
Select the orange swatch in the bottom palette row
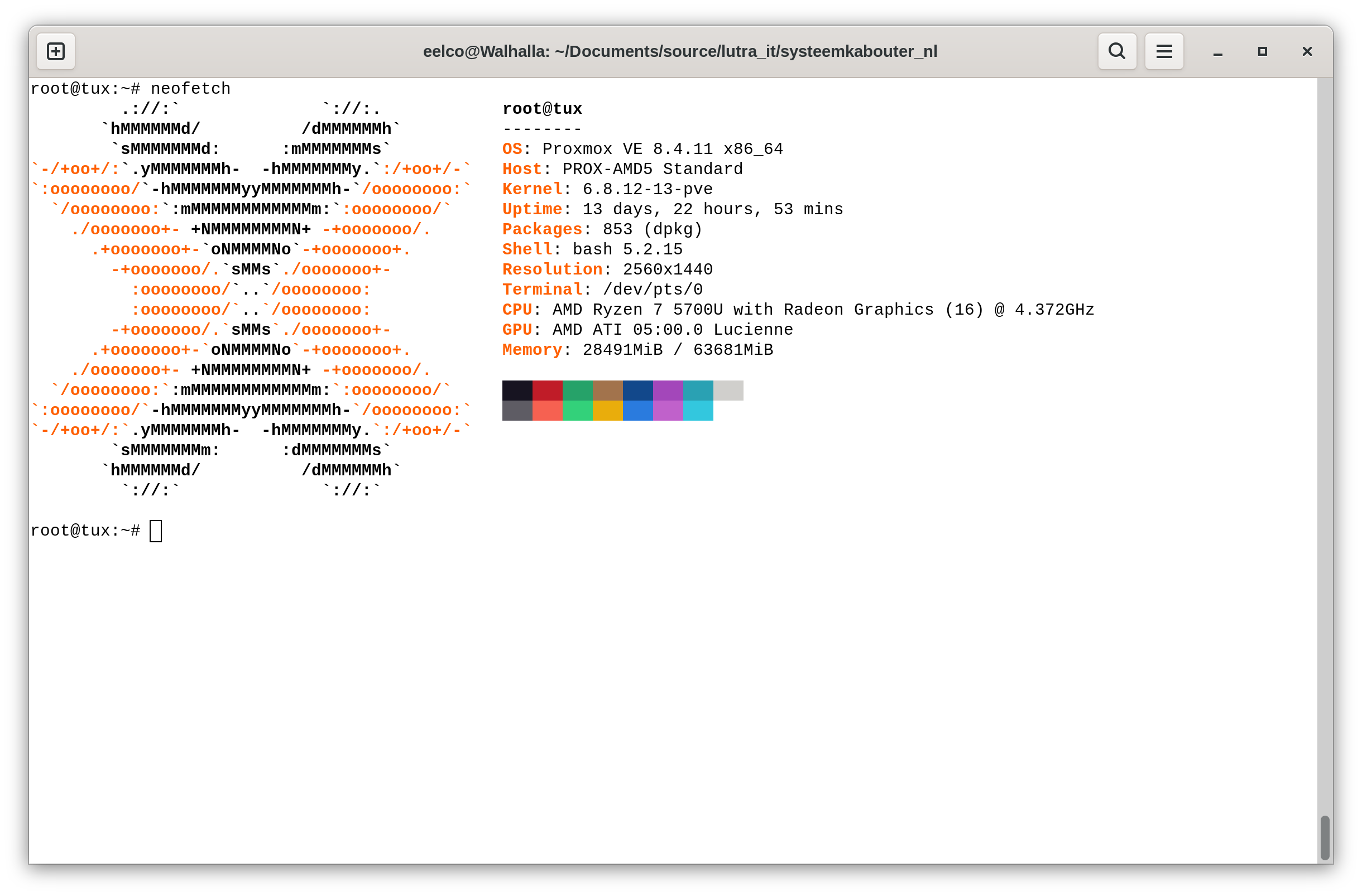pos(608,410)
